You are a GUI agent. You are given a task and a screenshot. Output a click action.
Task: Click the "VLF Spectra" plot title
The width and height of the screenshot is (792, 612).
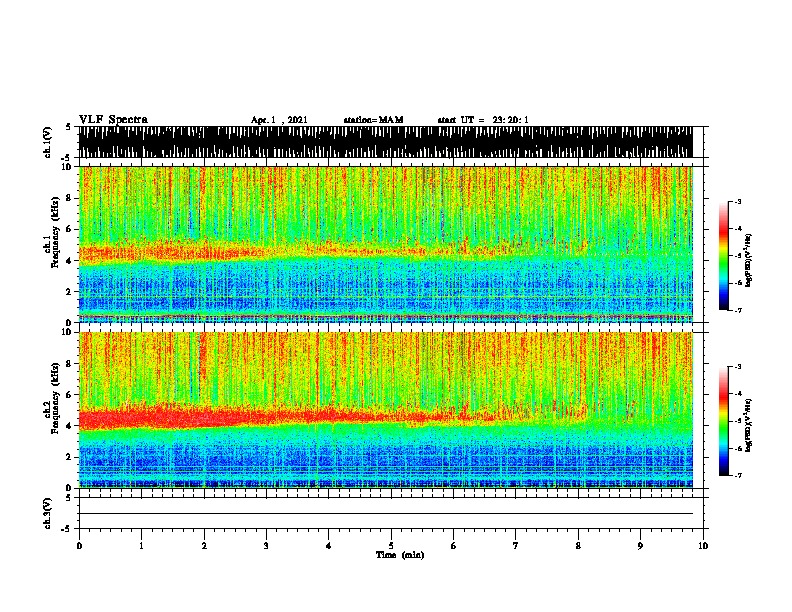pos(113,120)
